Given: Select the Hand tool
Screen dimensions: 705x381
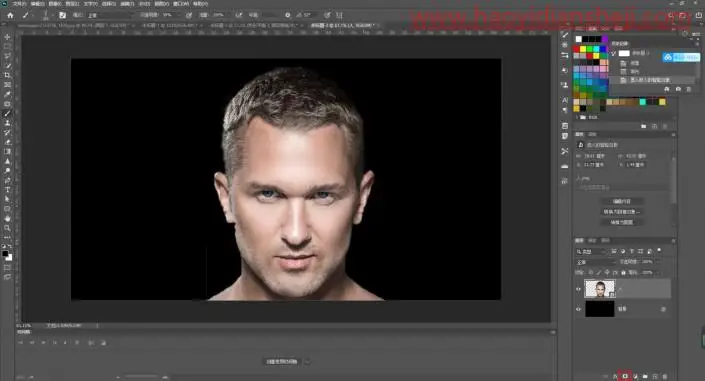Looking at the screenshot, I should pyautogui.click(x=7, y=218).
